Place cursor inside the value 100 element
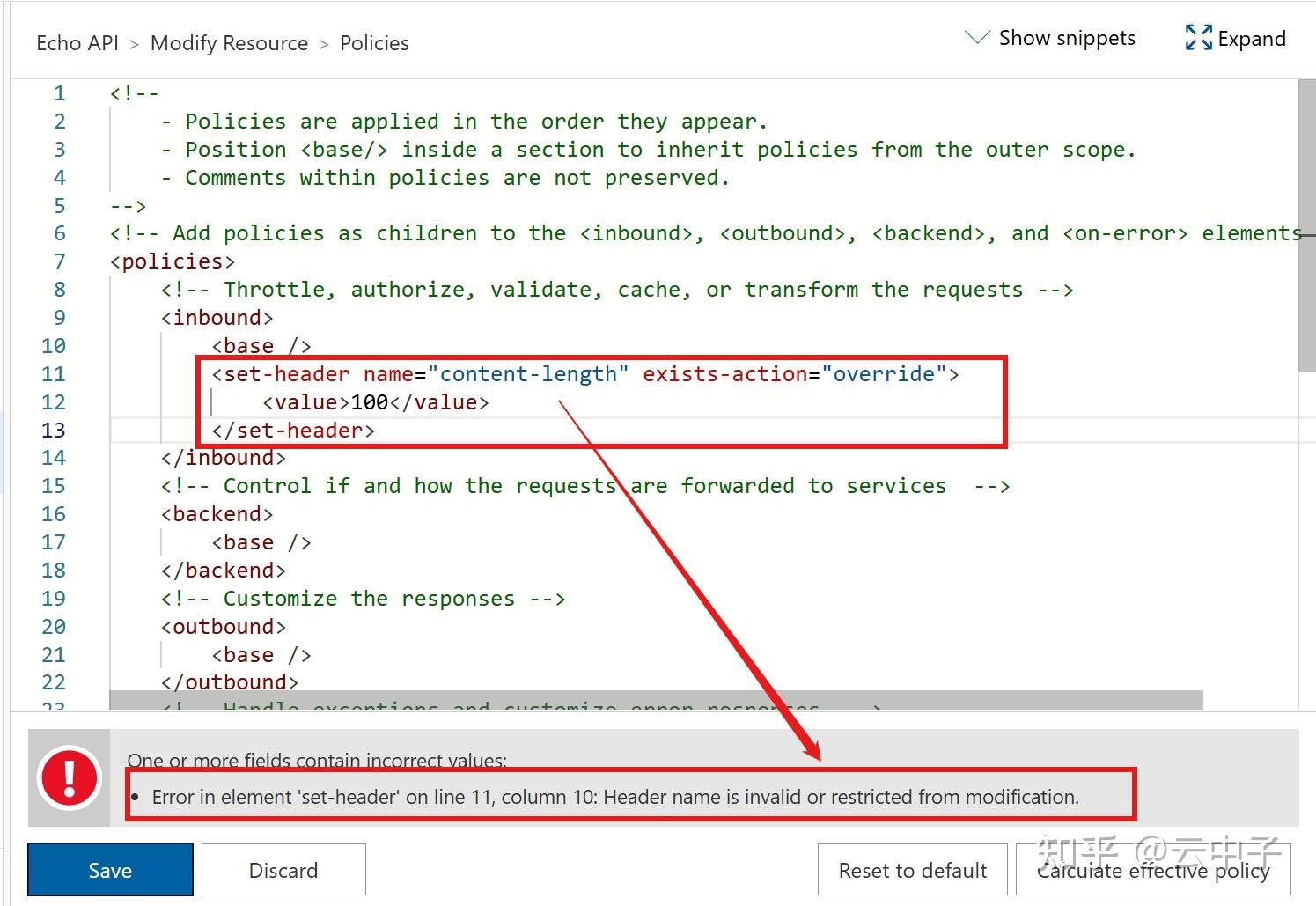The image size is (1316, 906). tap(368, 401)
